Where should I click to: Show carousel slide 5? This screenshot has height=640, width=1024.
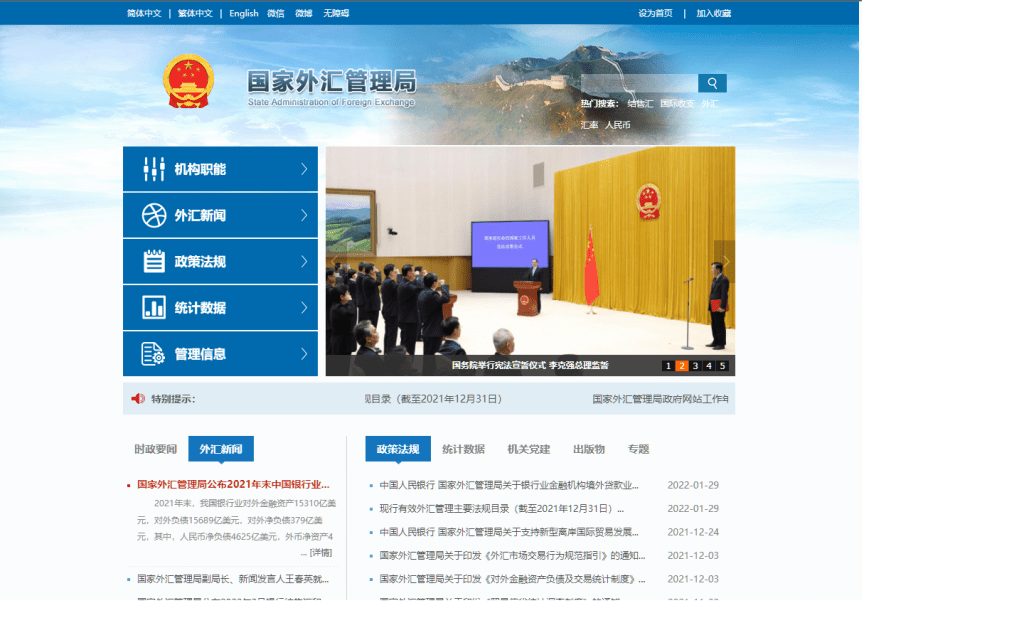(722, 366)
